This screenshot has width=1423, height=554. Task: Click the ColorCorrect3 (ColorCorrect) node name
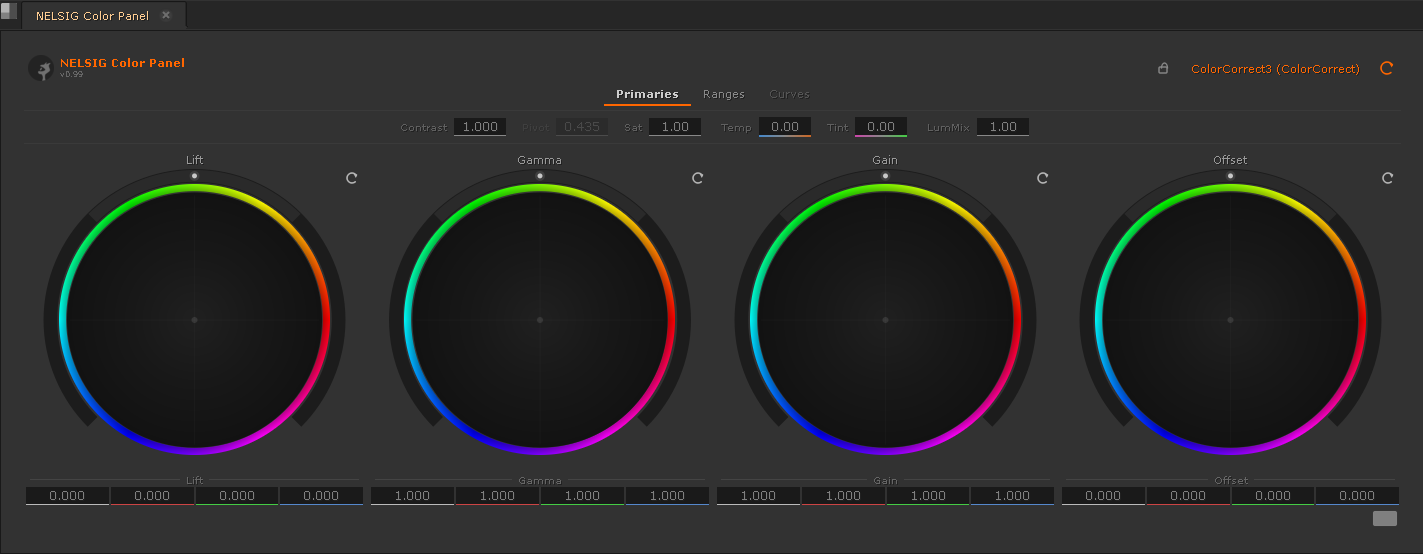(1275, 69)
